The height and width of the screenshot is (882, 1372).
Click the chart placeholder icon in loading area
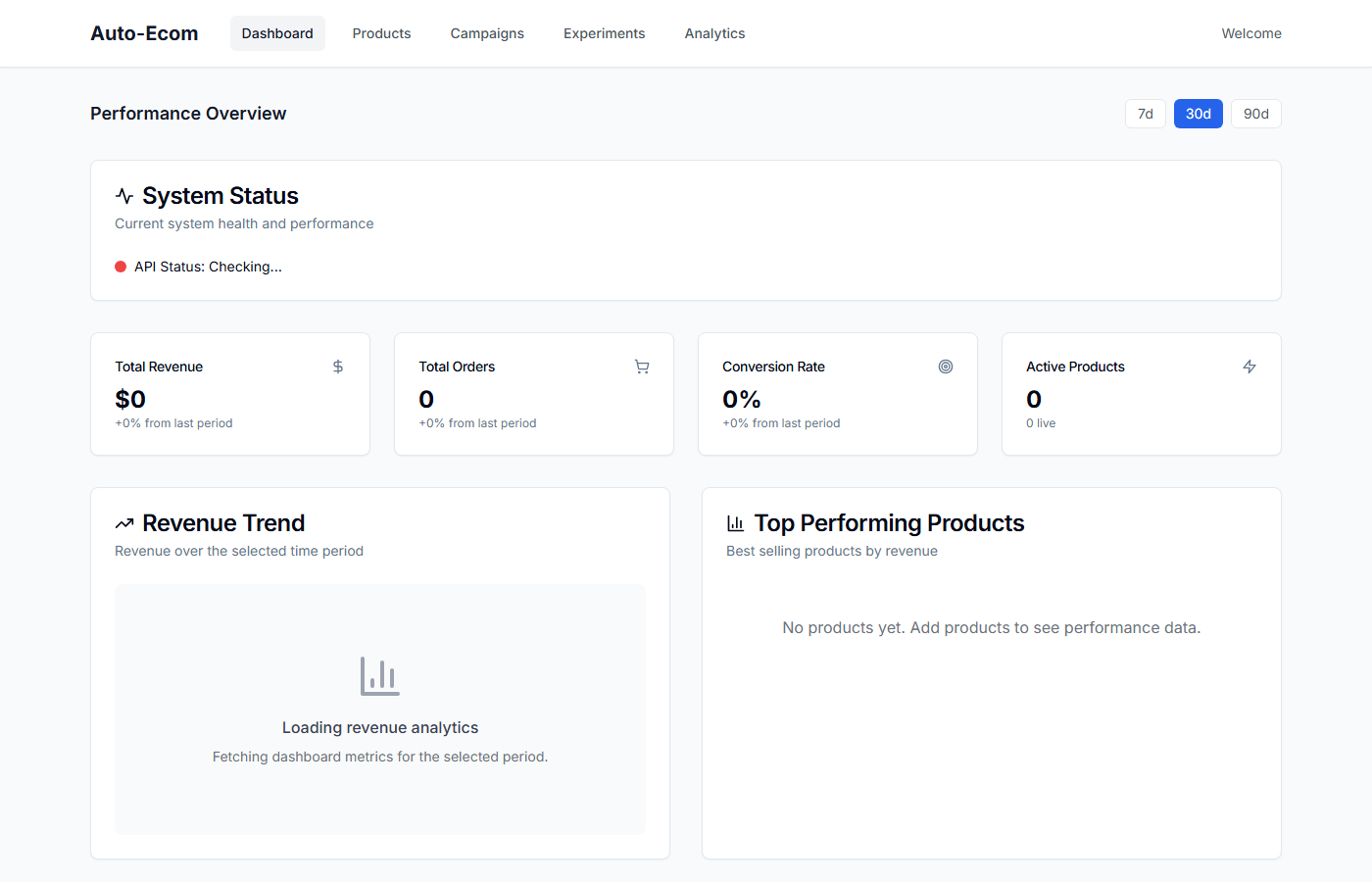point(380,676)
